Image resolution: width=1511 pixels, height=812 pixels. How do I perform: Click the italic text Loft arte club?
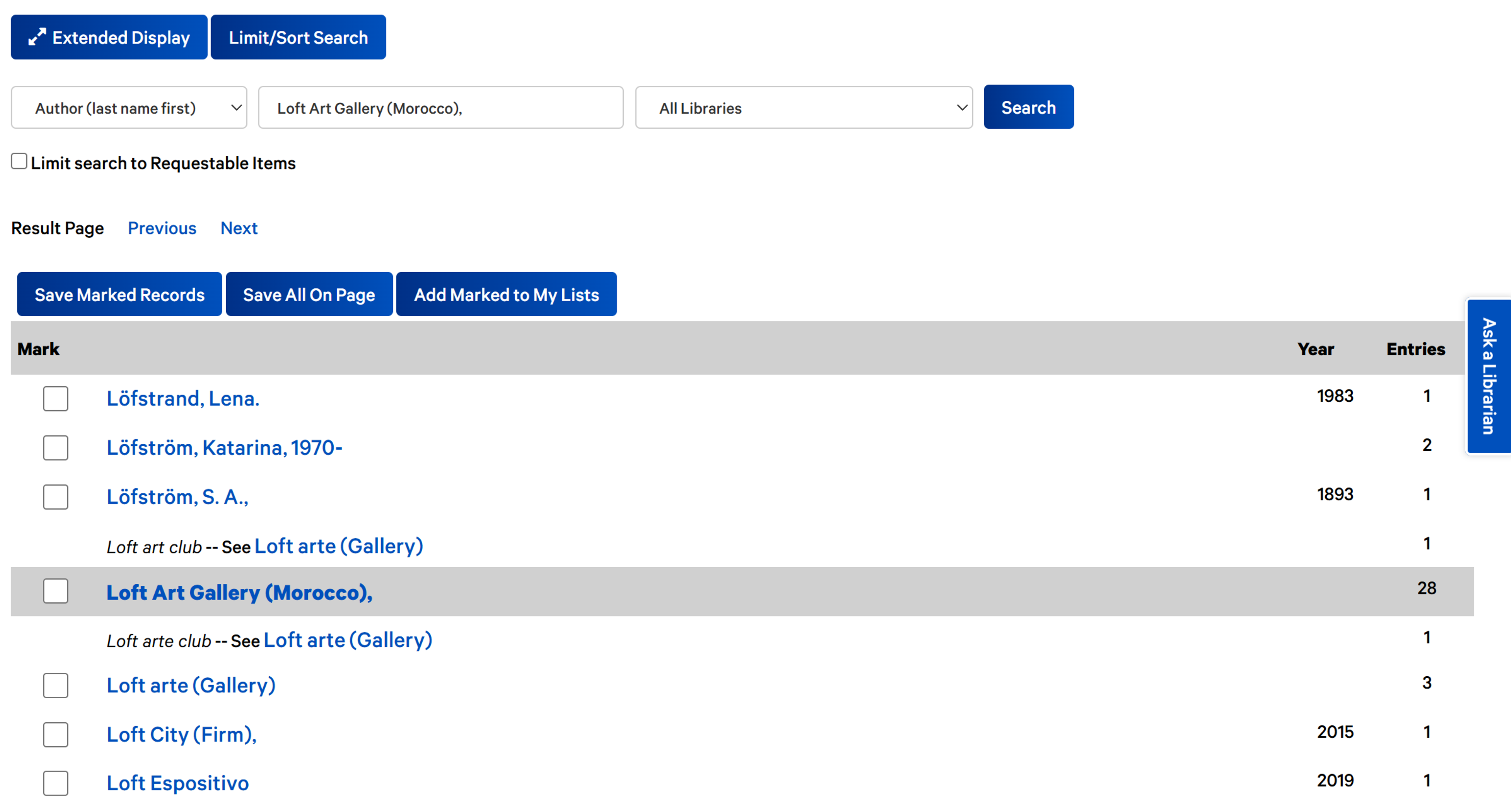[159, 641]
